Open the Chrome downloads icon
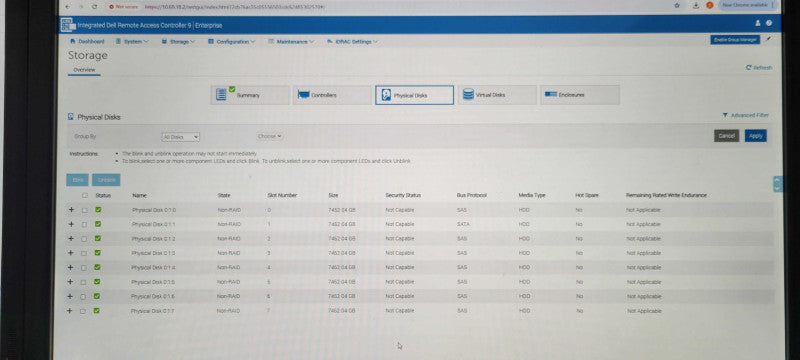 click(x=696, y=5)
